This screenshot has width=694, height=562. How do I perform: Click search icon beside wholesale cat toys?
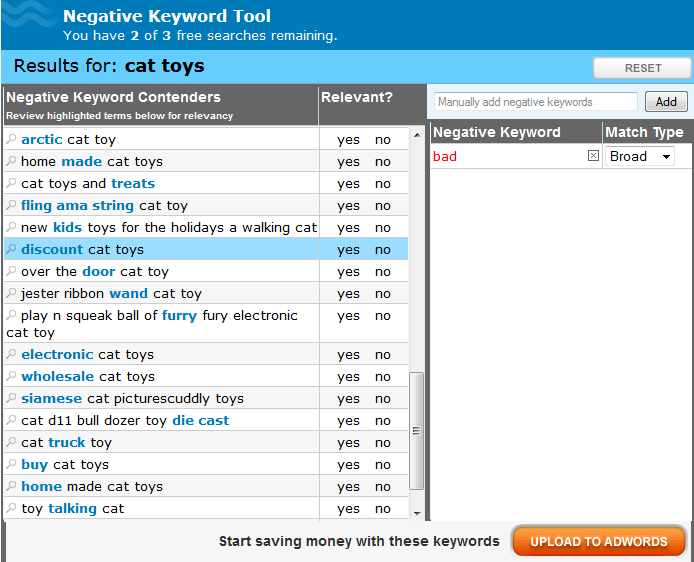[x=12, y=377]
